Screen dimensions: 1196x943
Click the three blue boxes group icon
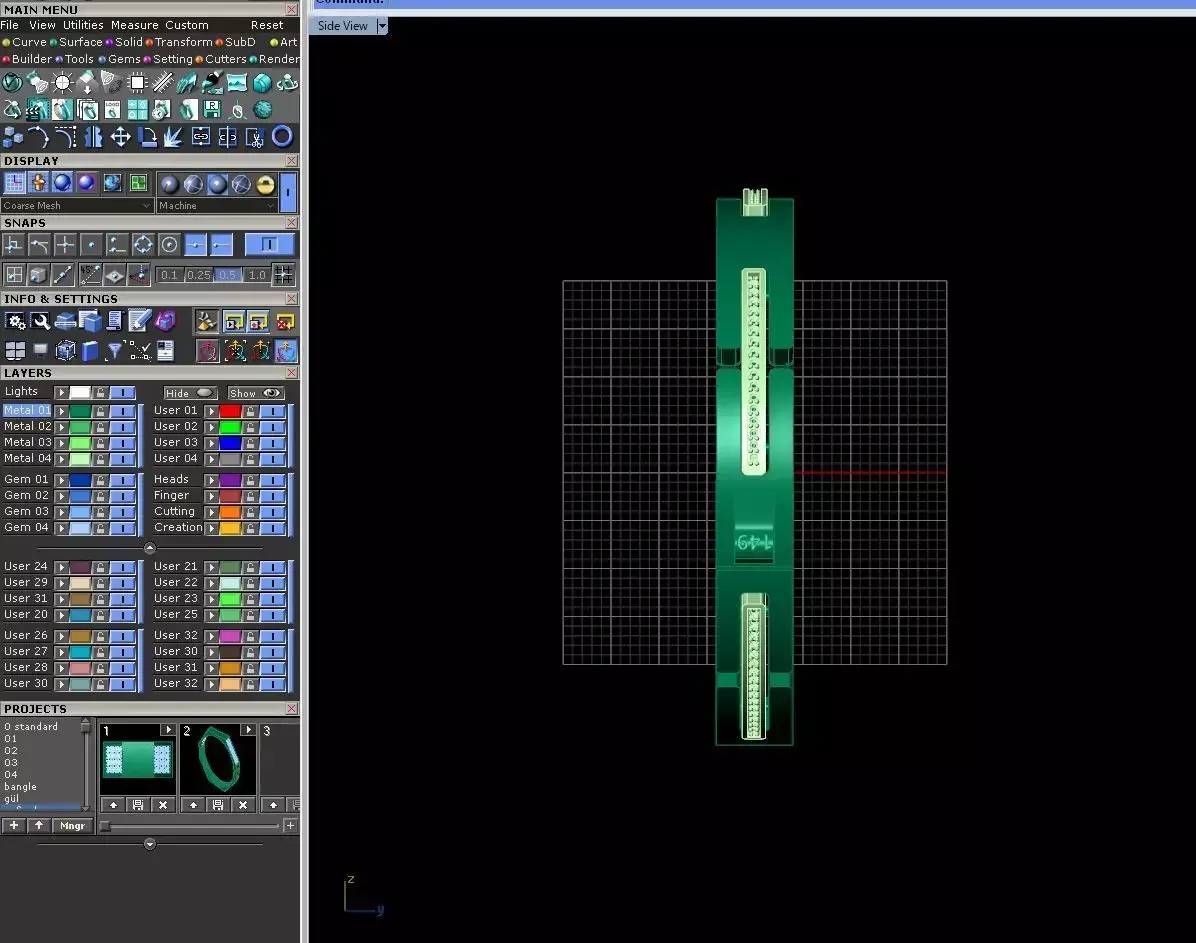coord(12,137)
